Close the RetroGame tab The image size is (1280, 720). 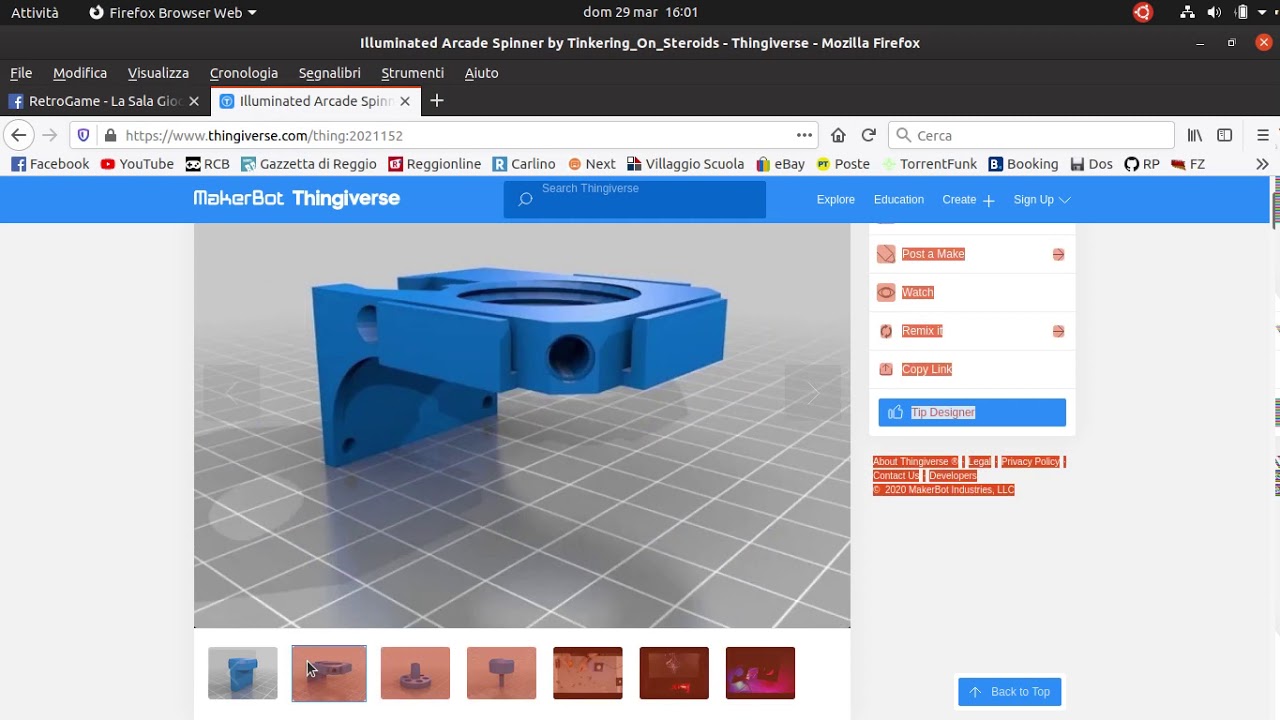tap(194, 101)
